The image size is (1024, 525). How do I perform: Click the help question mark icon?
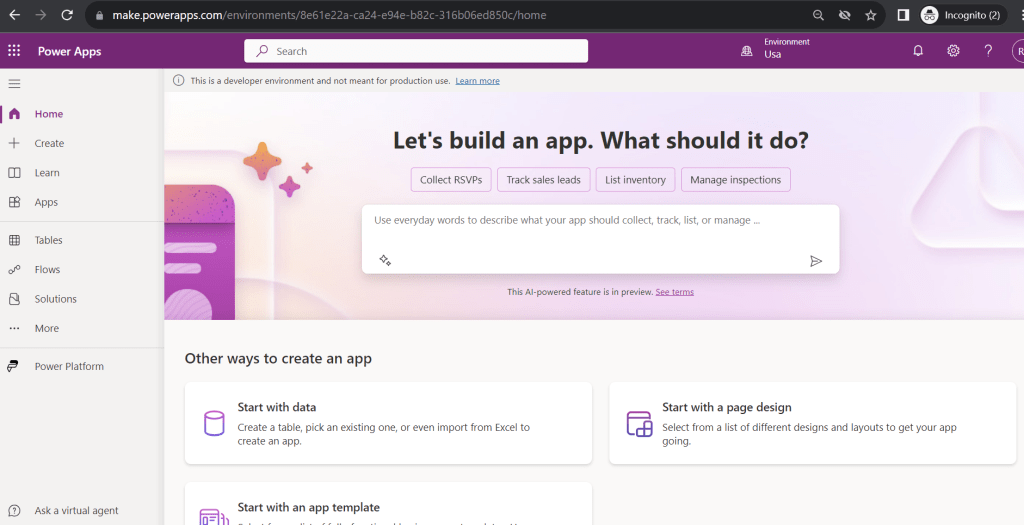(988, 51)
